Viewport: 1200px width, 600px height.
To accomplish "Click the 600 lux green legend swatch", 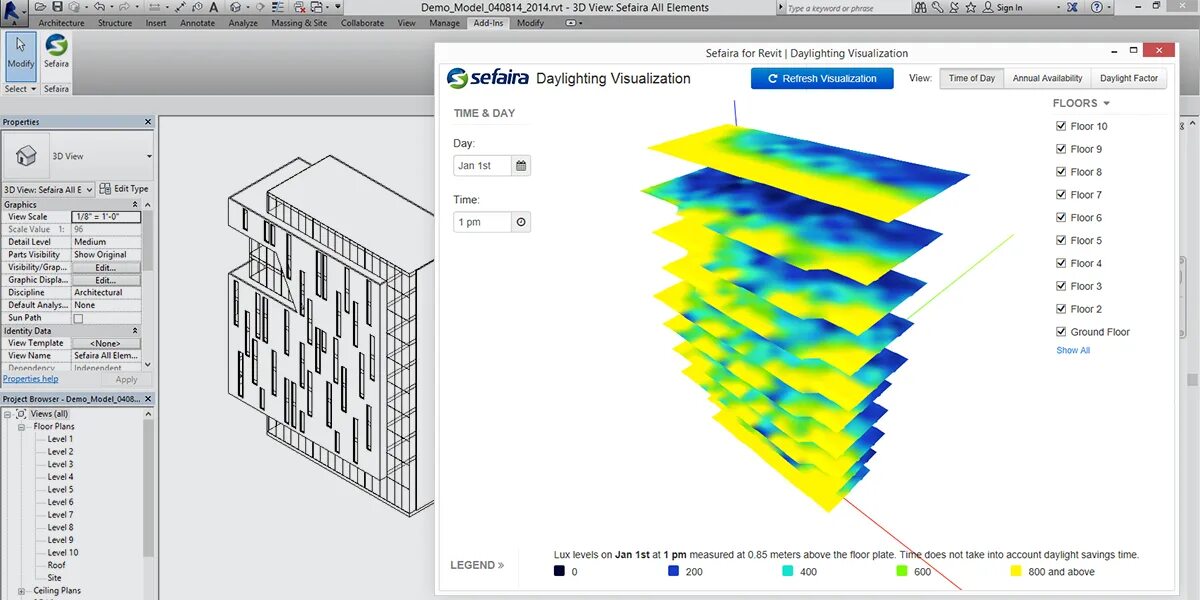I will tap(901, 571).
